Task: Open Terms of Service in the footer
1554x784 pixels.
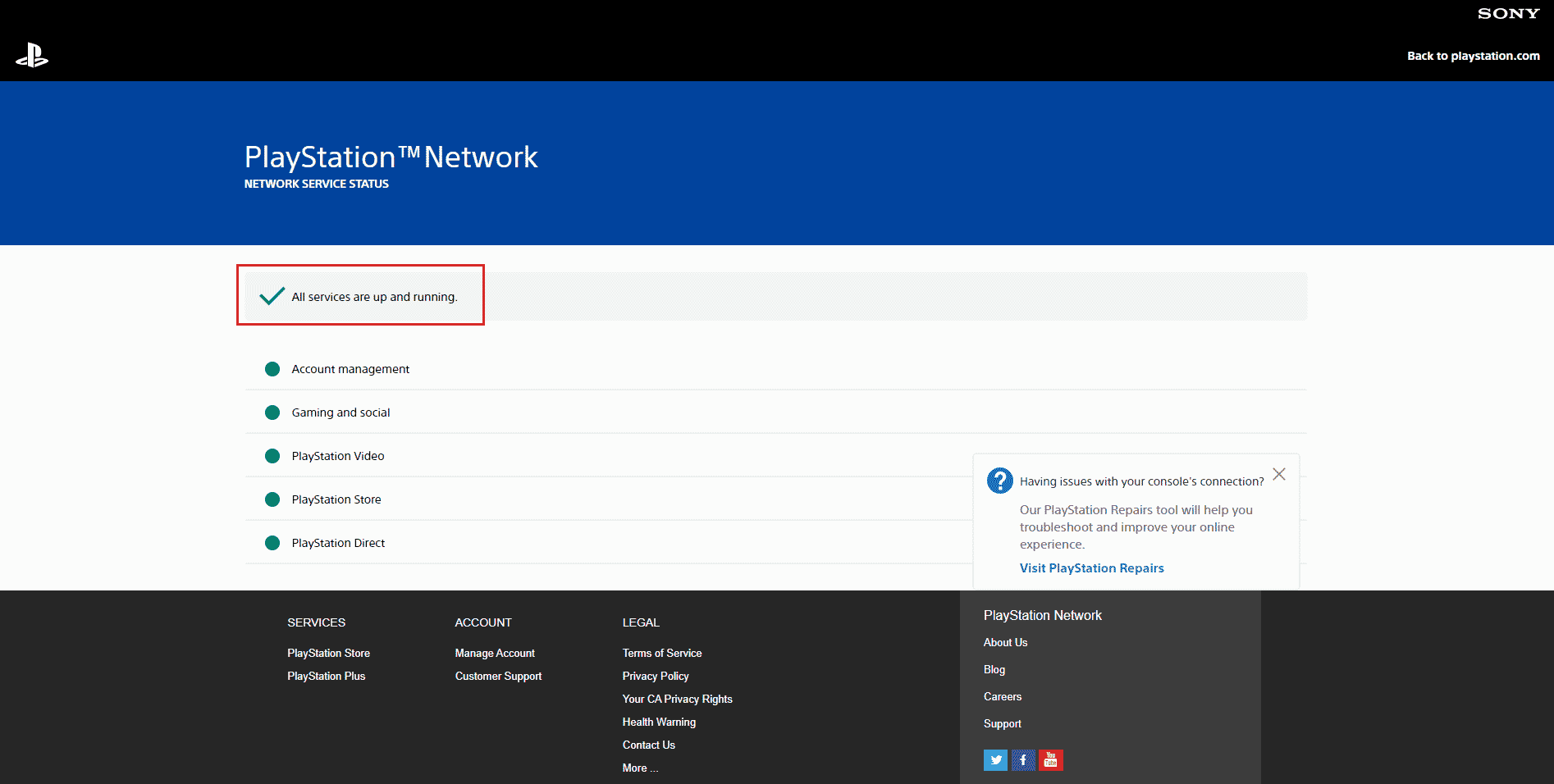Action: coord(661,653)
